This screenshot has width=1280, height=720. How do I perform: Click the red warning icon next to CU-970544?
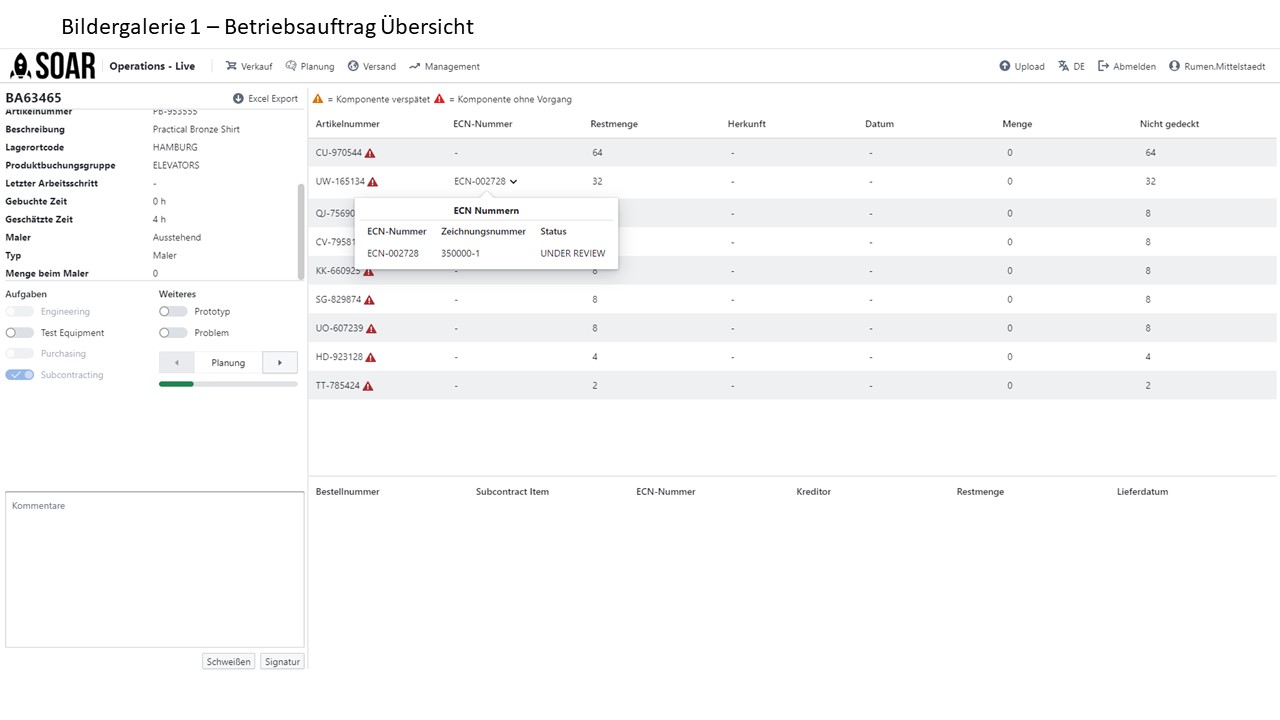pos(370,153)
